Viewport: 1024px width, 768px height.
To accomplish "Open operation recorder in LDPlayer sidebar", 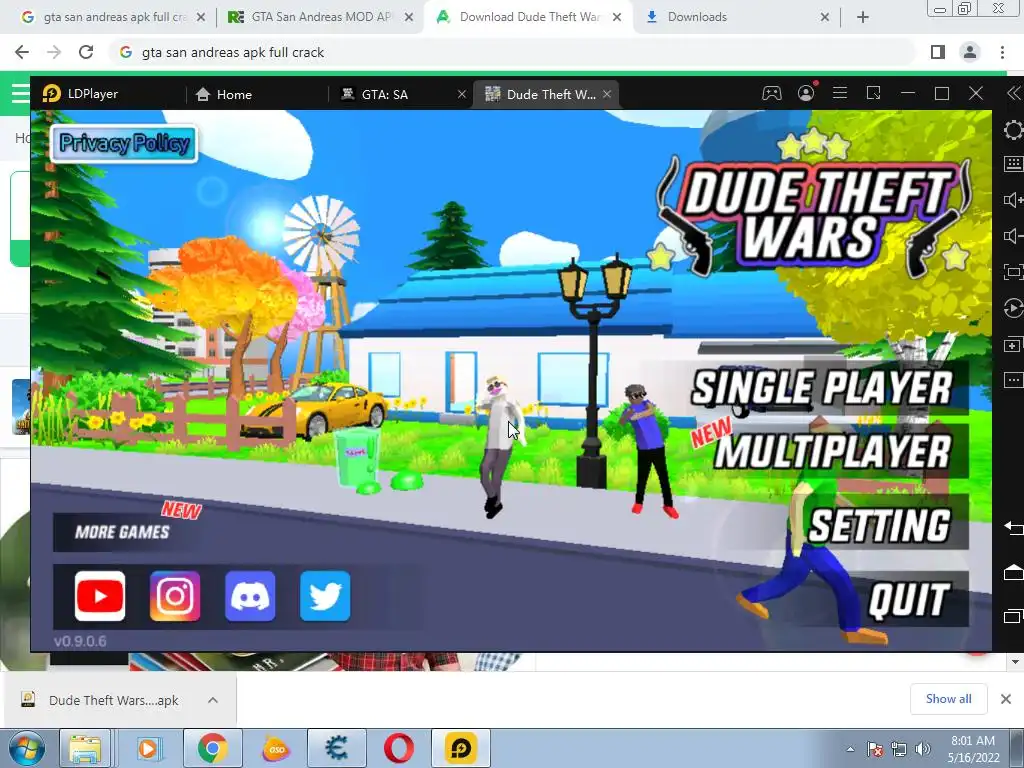I will [1013, 308].
